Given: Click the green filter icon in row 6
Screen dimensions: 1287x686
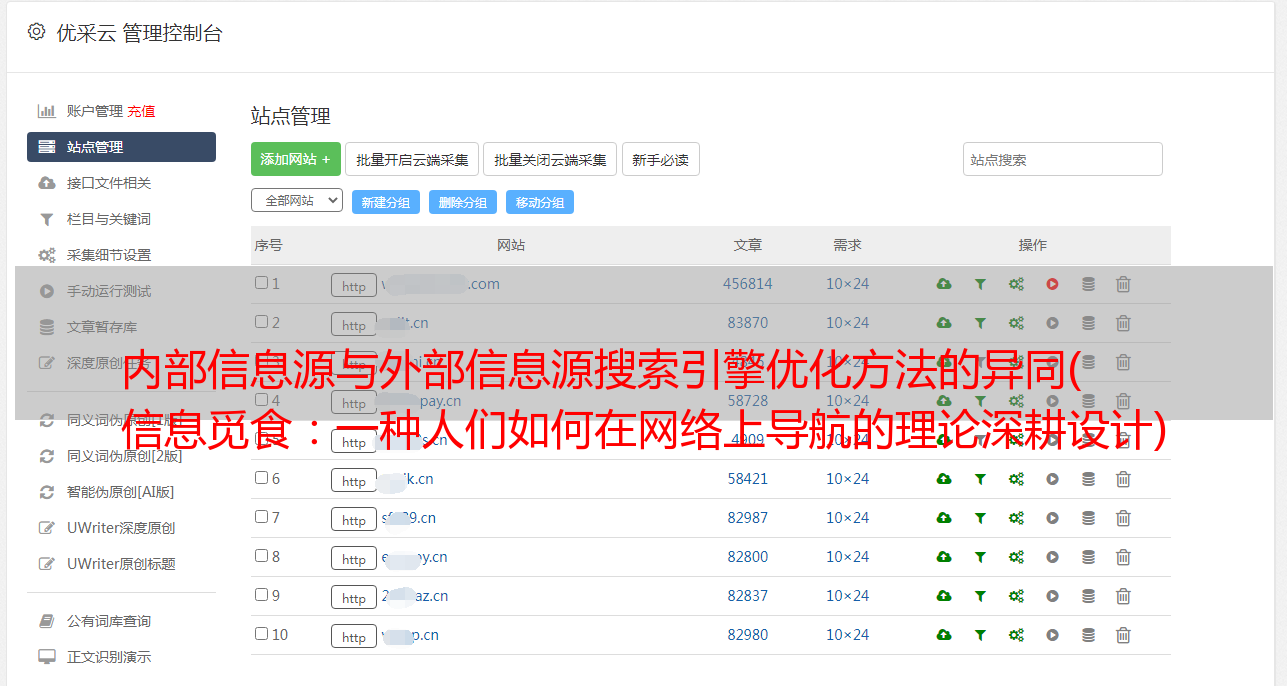Looking at the screenshot, I should point(980,479).
